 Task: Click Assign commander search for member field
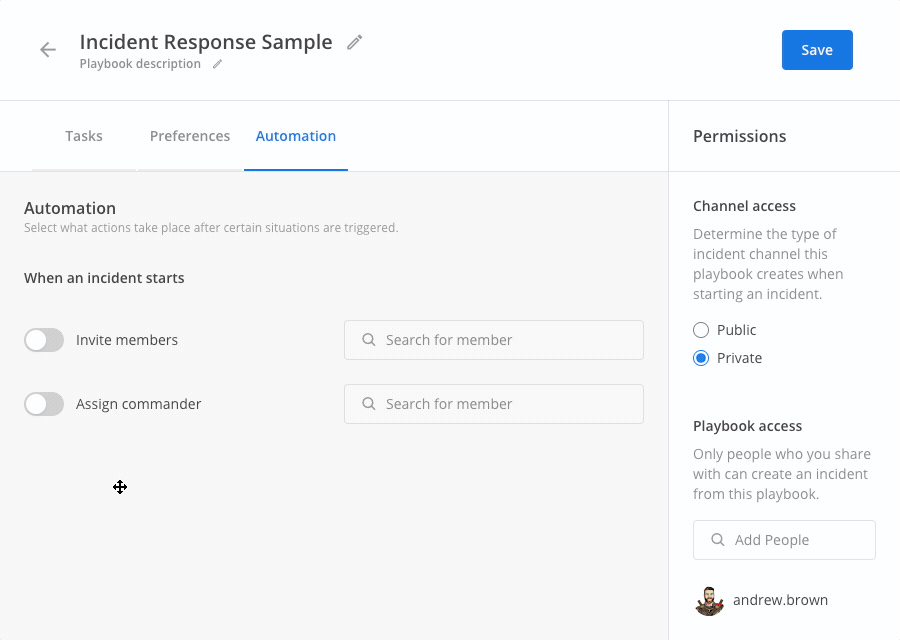[494, 404]
